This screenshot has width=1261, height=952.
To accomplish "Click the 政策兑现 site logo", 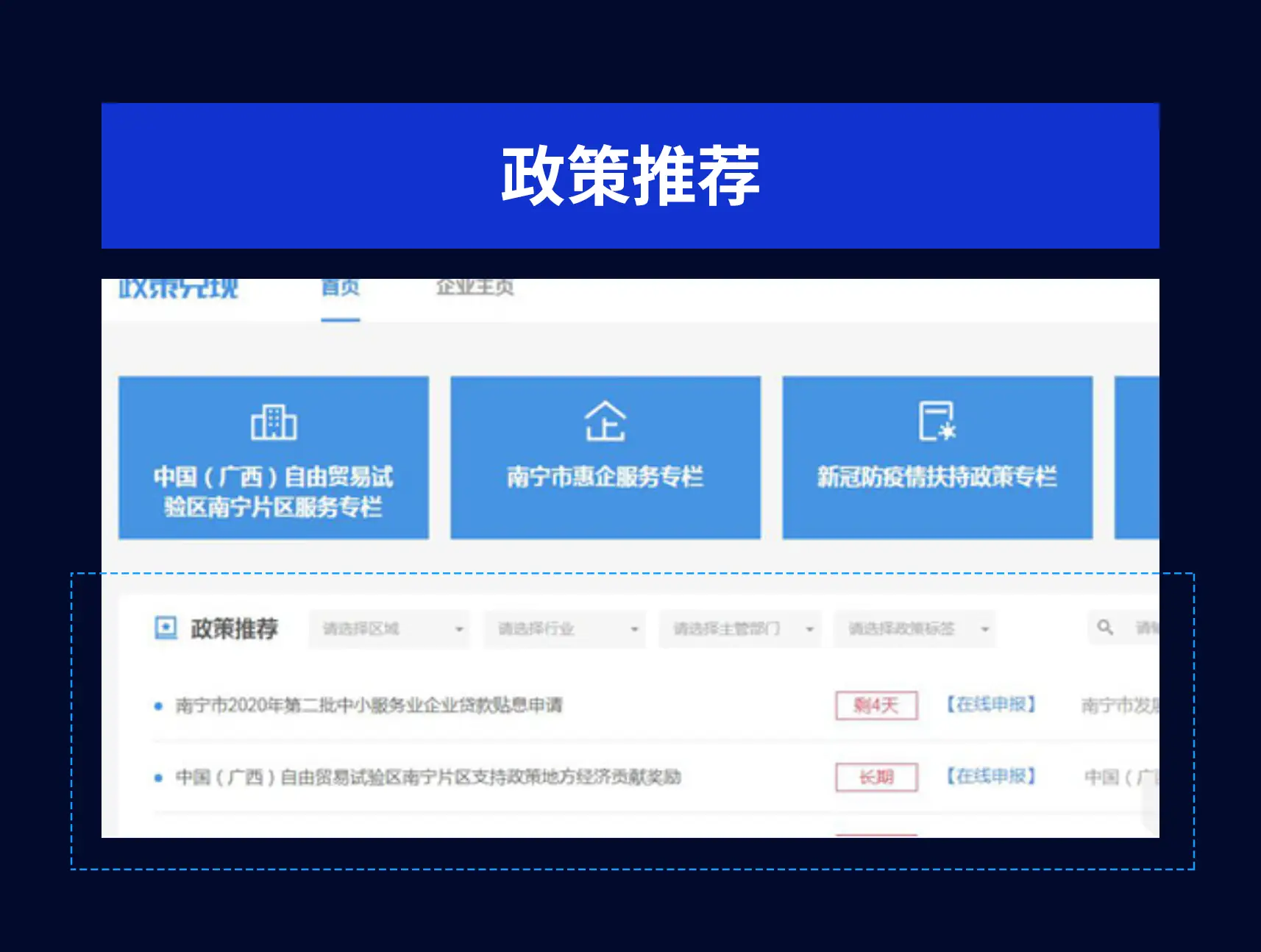I will [x=178, y=288].
